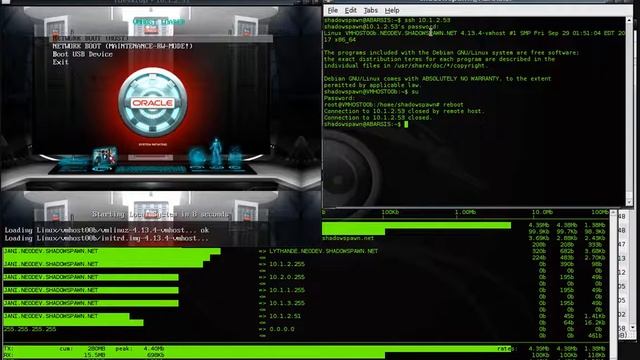Click the '0.0.0.0' destination address
Viewport: 640px width, 360px height.
tap(282, 329)
